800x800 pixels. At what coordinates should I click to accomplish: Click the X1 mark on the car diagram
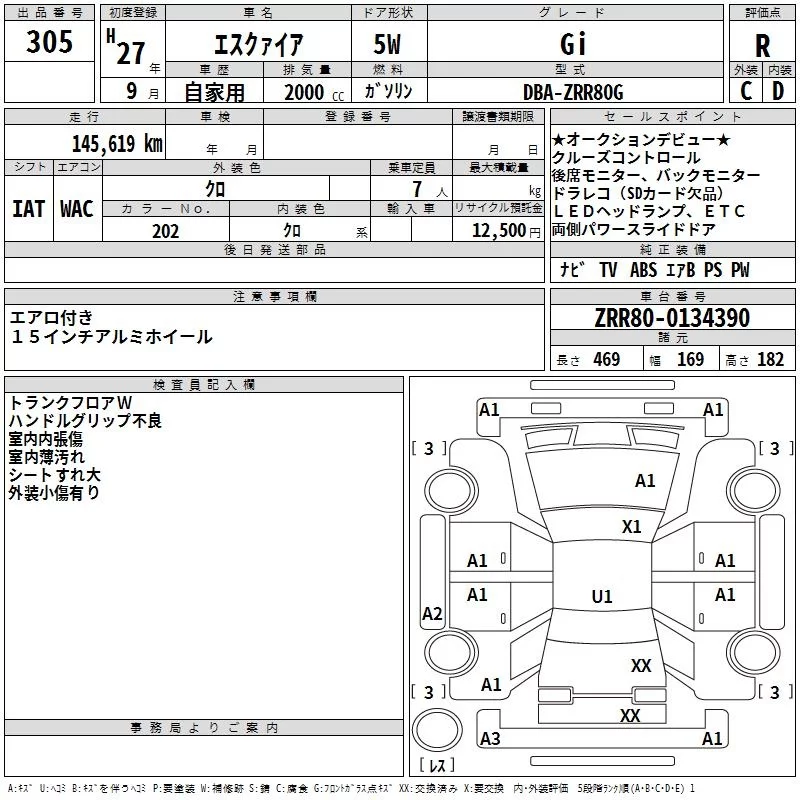(x=631, y=527)
